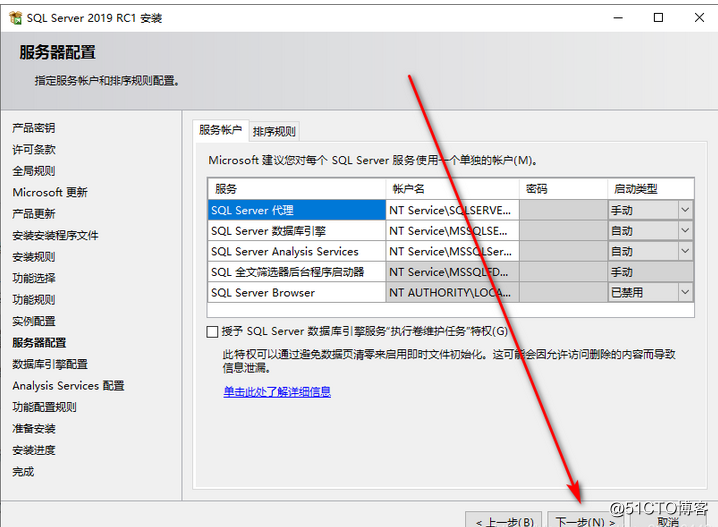Enable the volume maintenance task privilege checkbox
Viewport: 718px width, 527px height.
pos(212,331)
